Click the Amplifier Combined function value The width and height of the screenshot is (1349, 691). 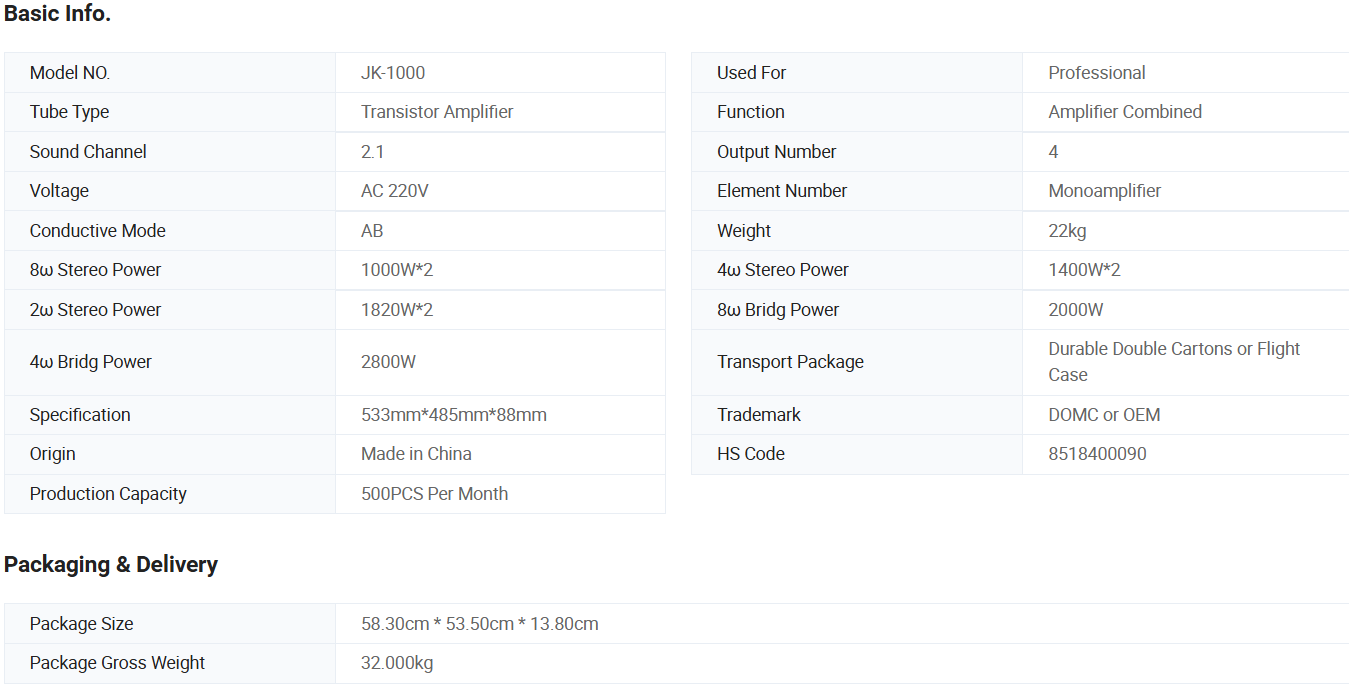click(1124, 112)
